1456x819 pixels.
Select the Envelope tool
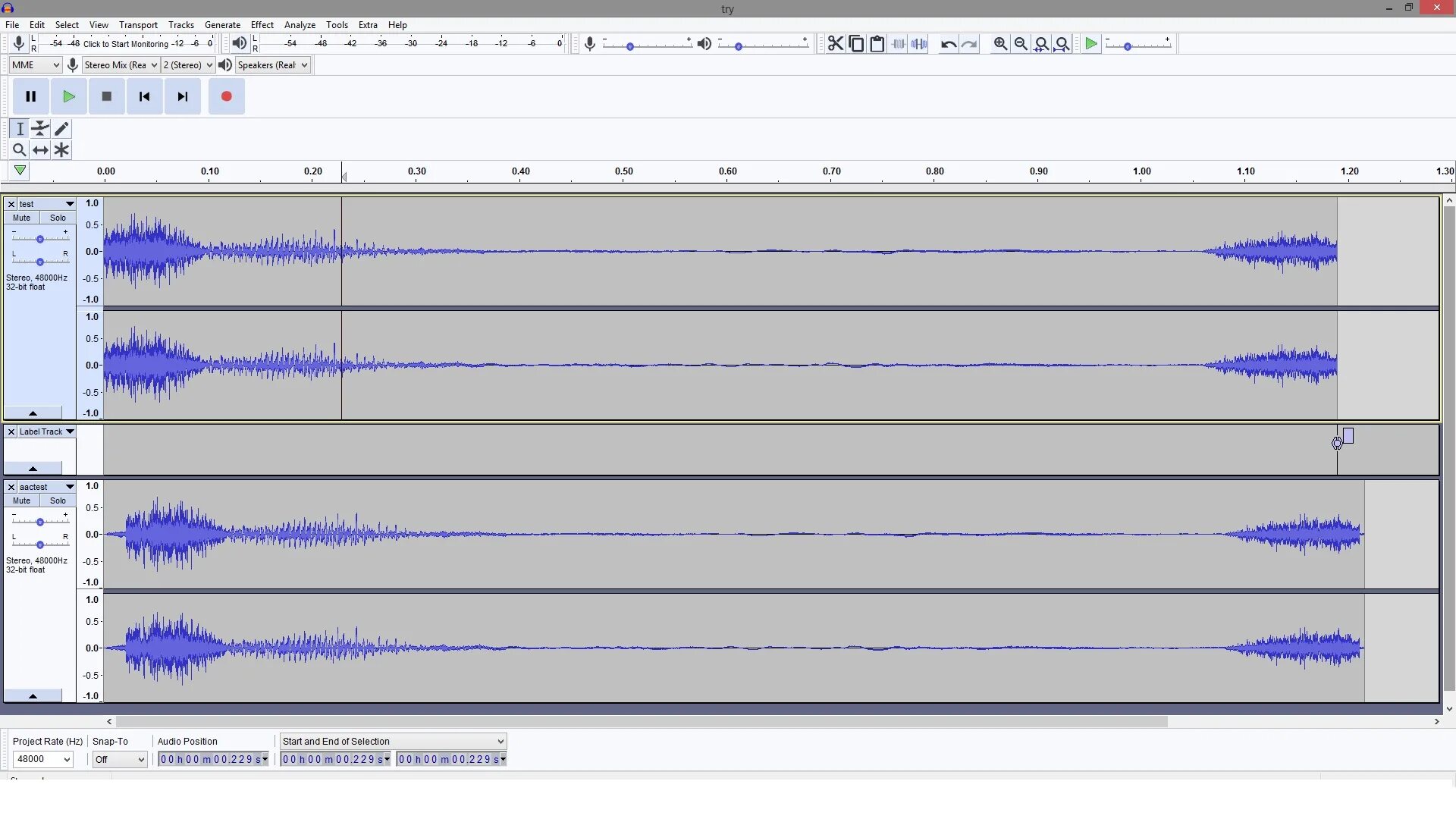(x=40, y=129)
